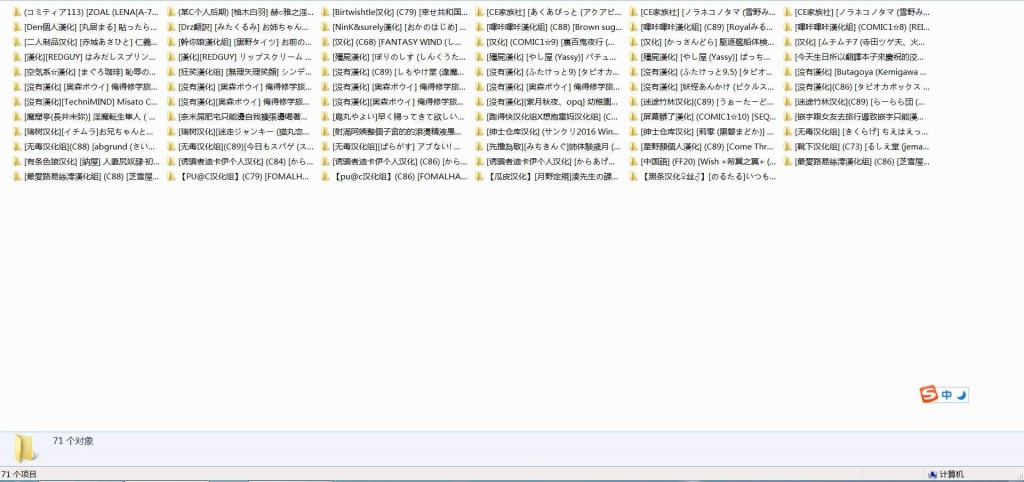
Task: Select folder '[瑞树汉化][迷走ジャンキー'
Action: point(240,132)
